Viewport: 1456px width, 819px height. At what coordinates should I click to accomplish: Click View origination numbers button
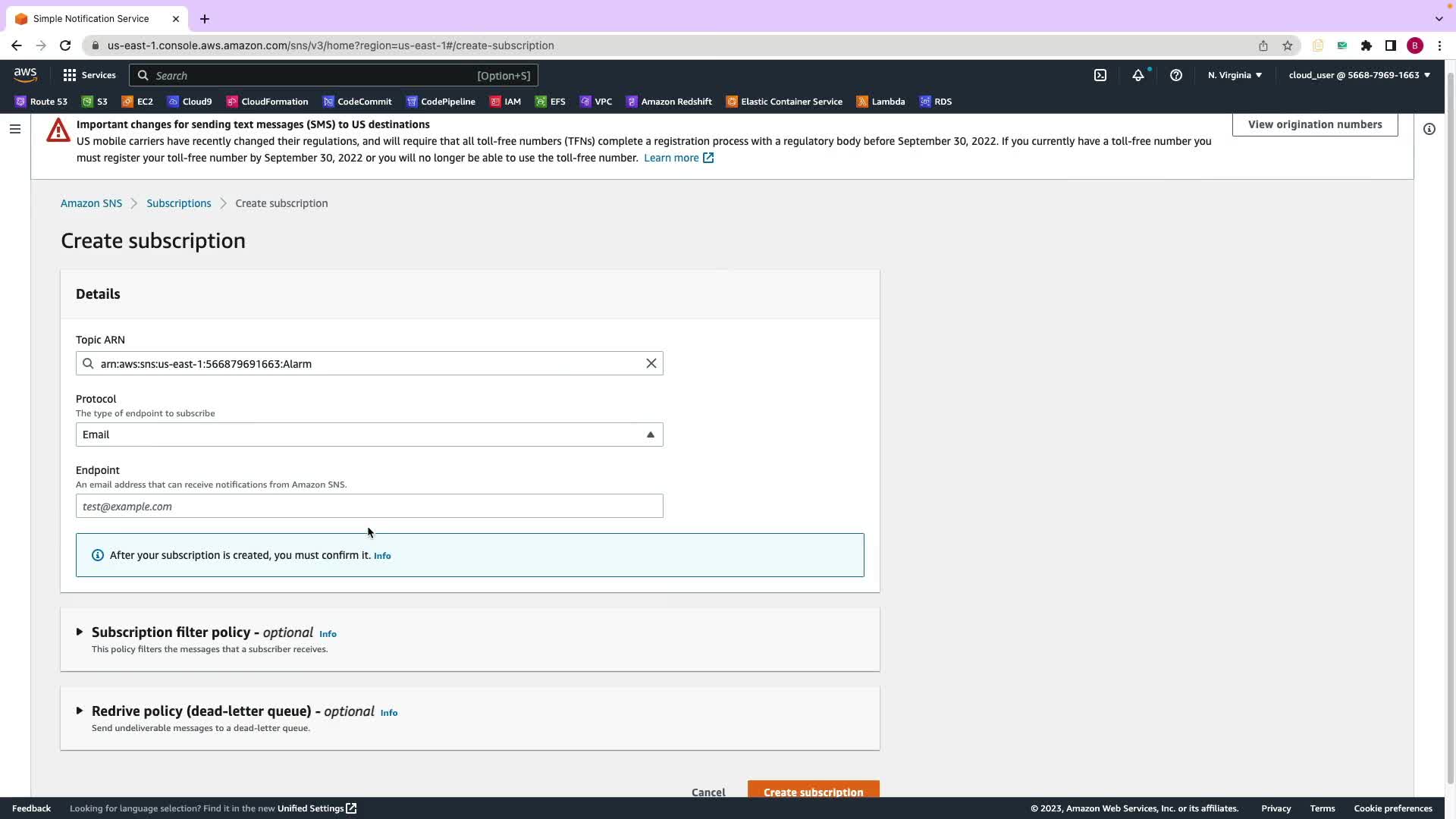1314,124
